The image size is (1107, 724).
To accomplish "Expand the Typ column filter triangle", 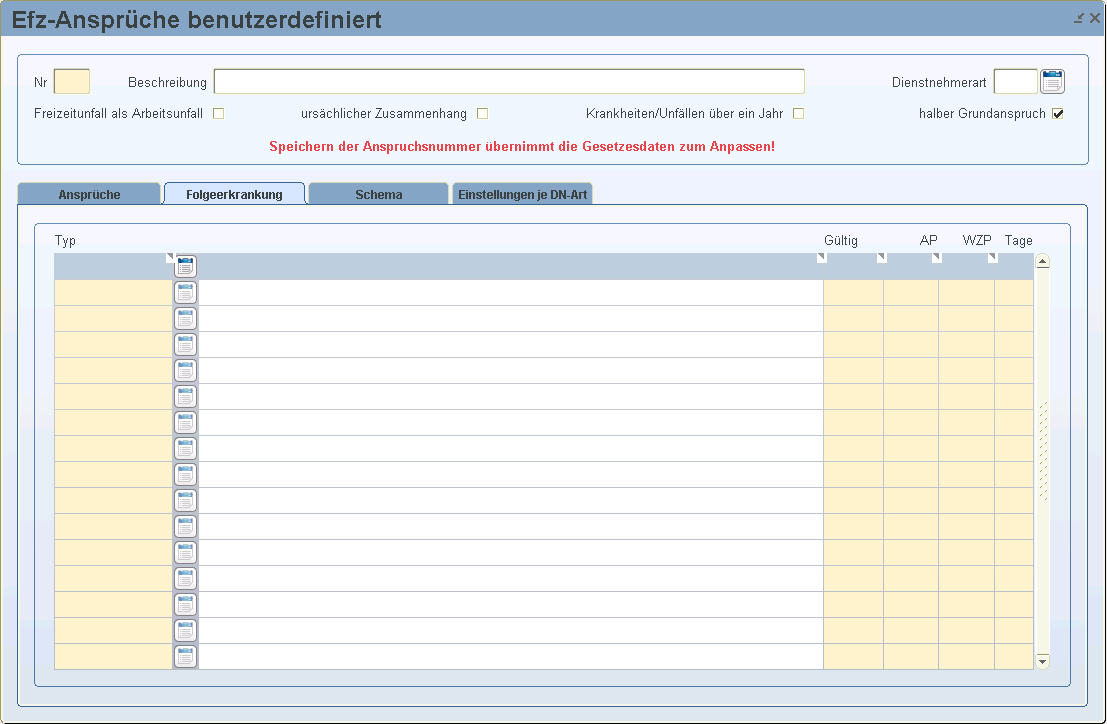I will 169,258.
